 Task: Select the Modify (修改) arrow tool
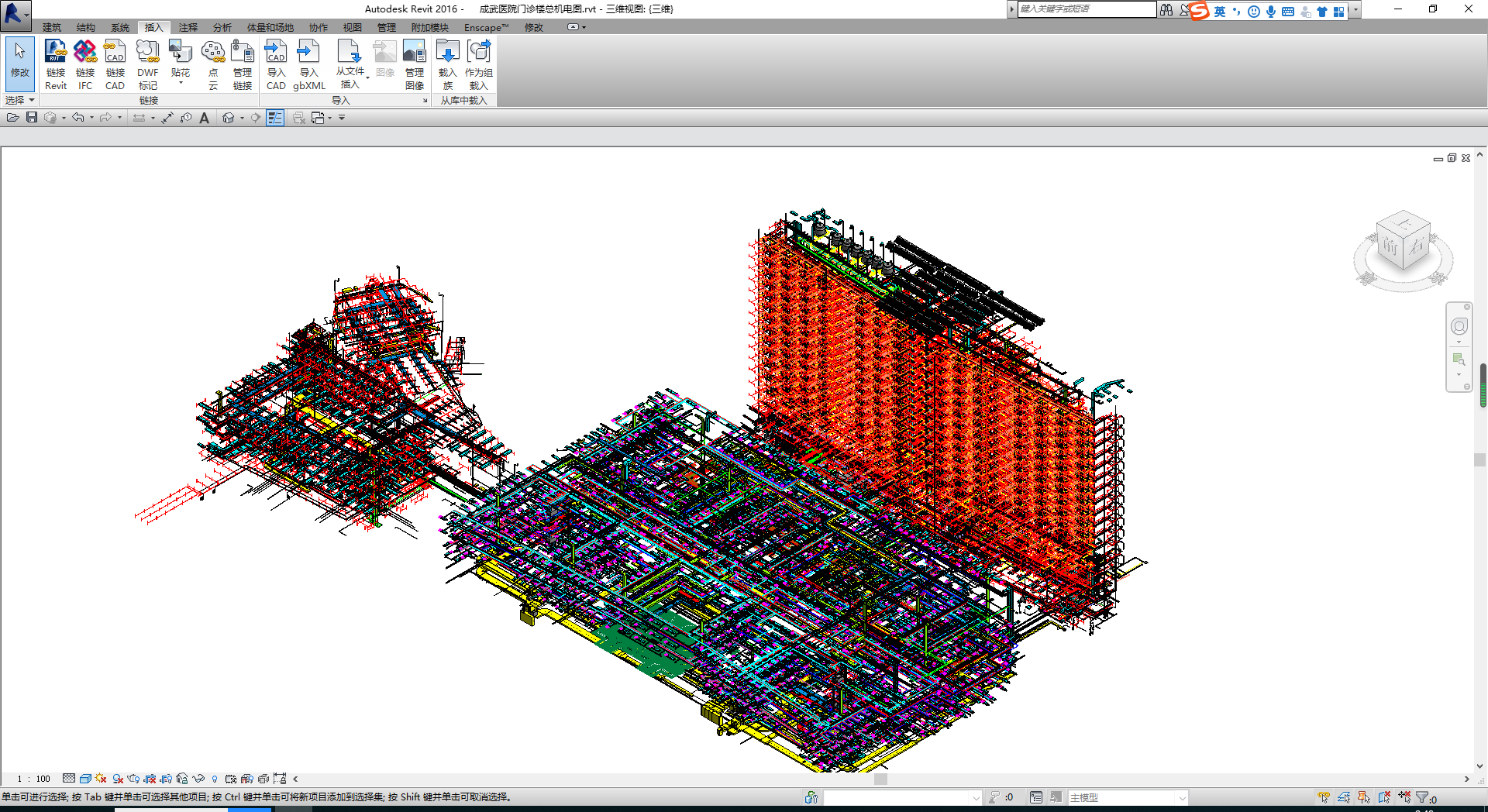coord(20,64)
